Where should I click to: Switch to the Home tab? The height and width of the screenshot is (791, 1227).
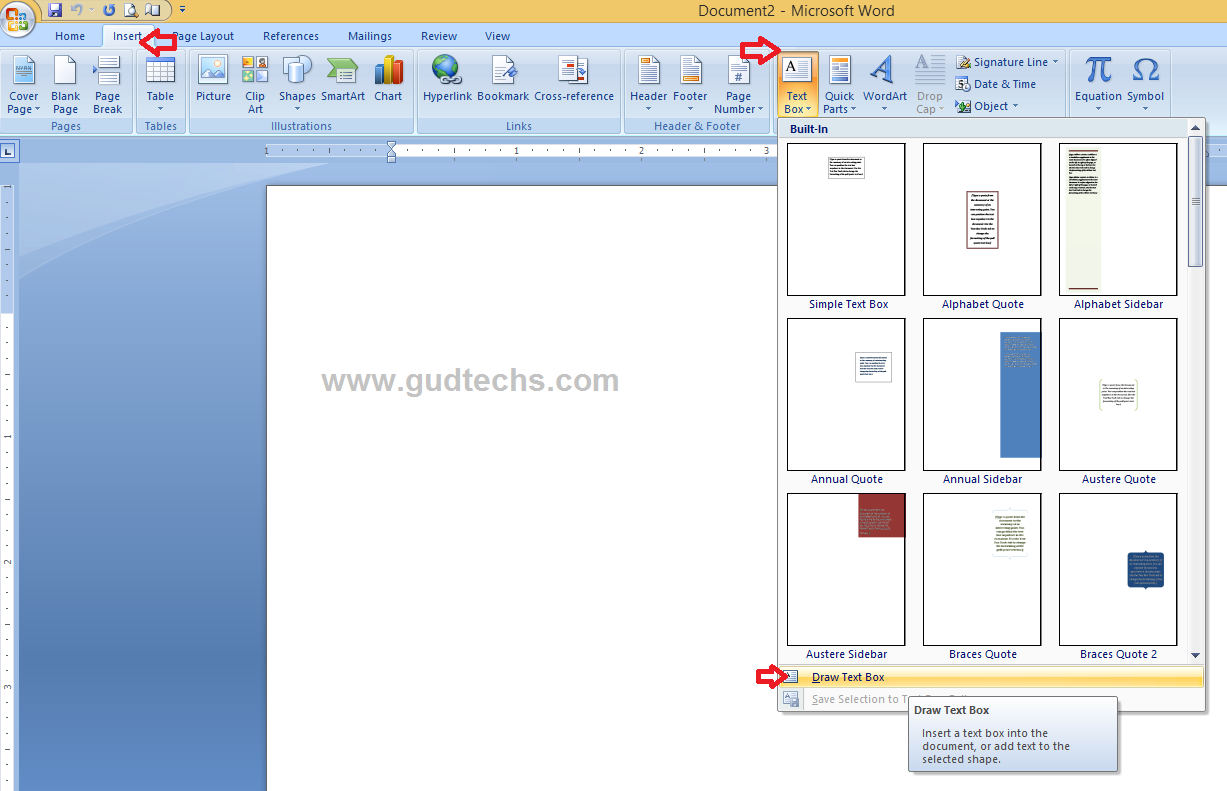(70, 36)
